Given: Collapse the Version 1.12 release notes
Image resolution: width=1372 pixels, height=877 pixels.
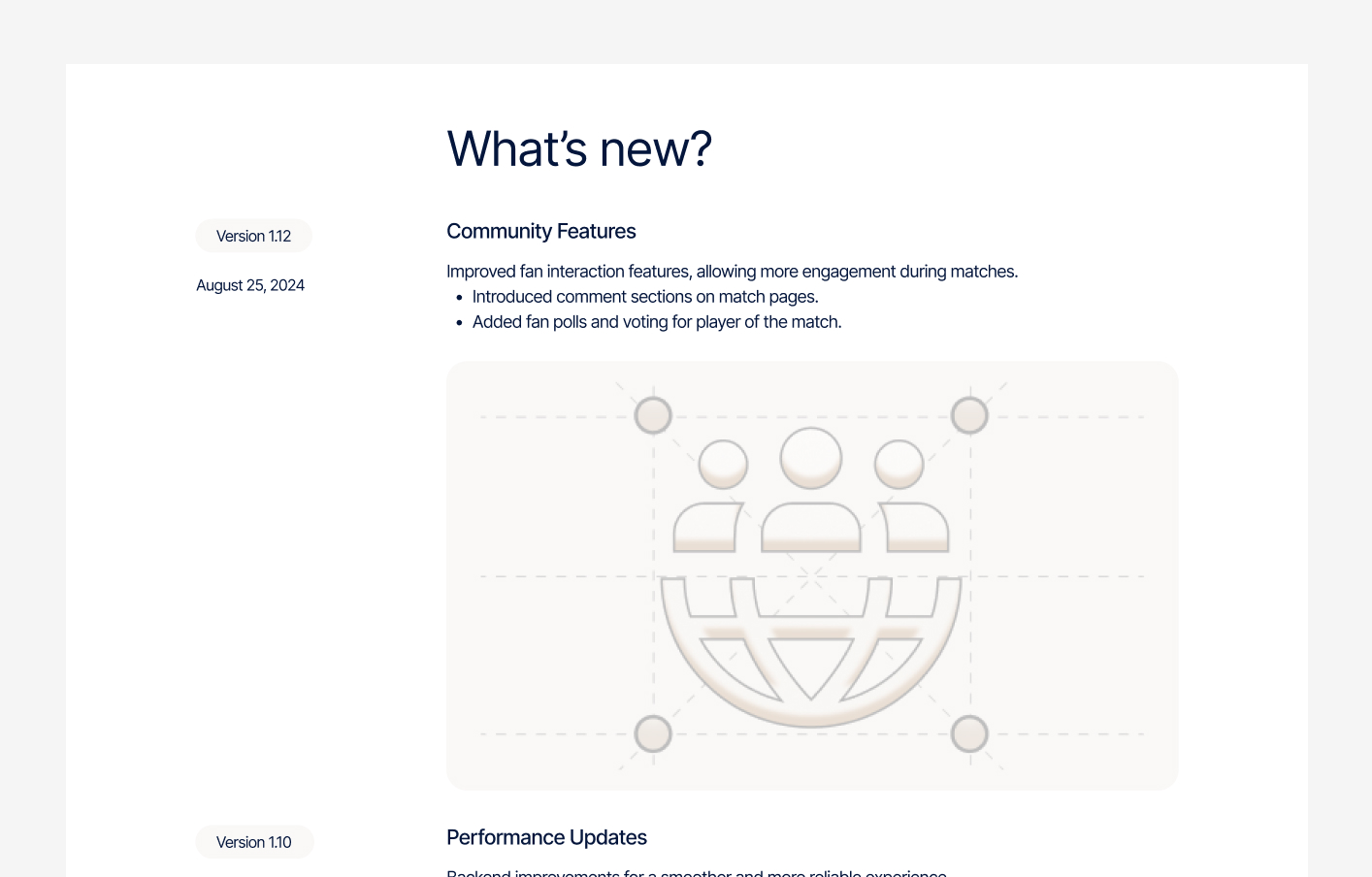Looking at the screenshot, I should pyautogui.click(x=253, y=236).
